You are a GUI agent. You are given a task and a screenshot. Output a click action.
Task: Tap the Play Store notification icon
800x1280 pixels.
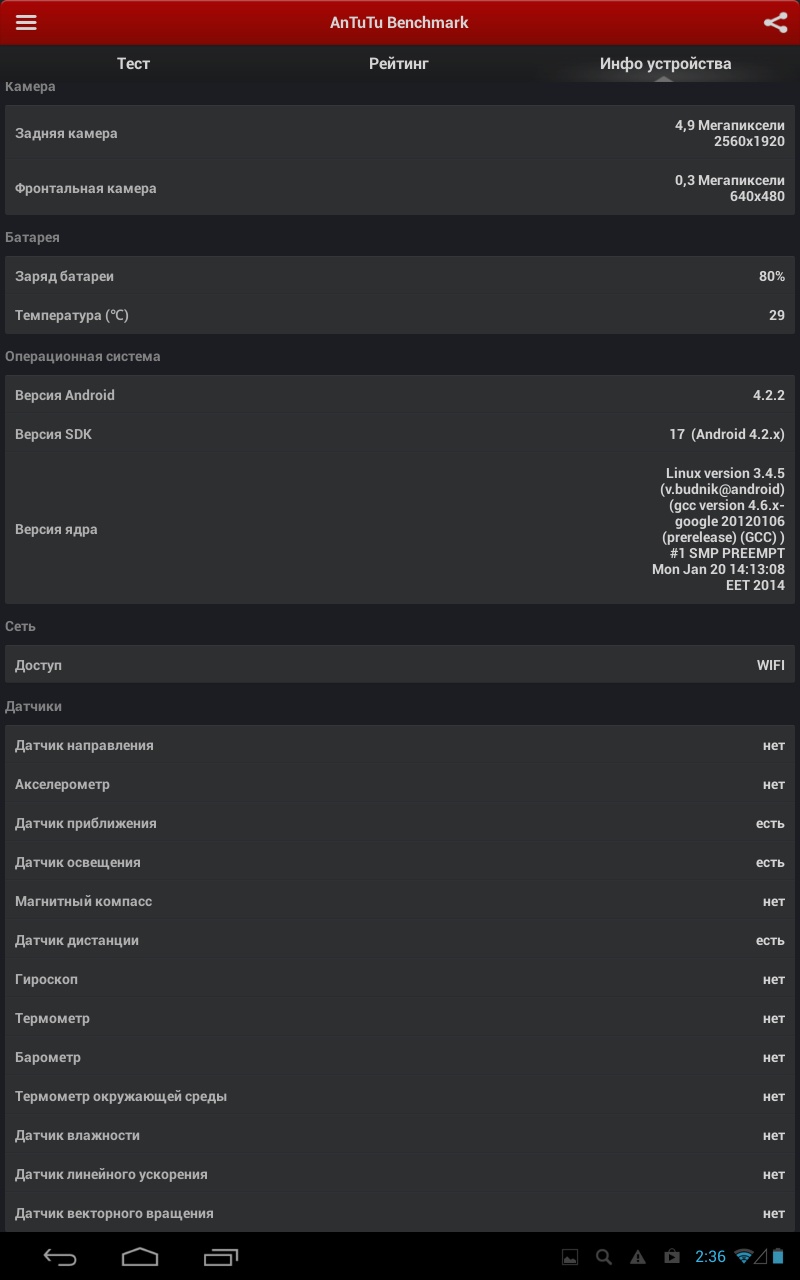(672, 1257)
